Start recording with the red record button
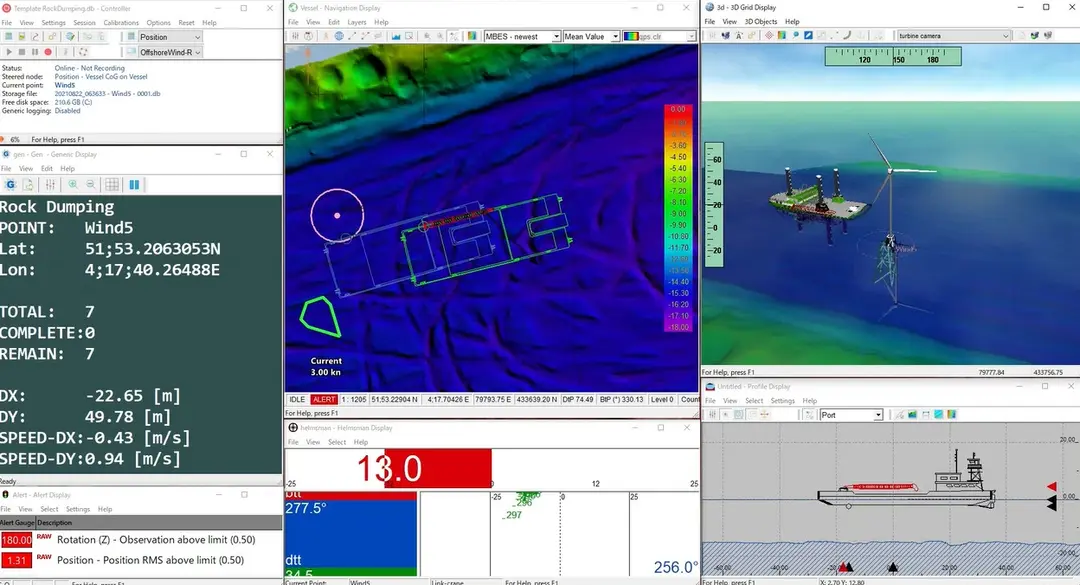Screen dimensions: 1080x585 pyautogui.click(x=48, y=52)
